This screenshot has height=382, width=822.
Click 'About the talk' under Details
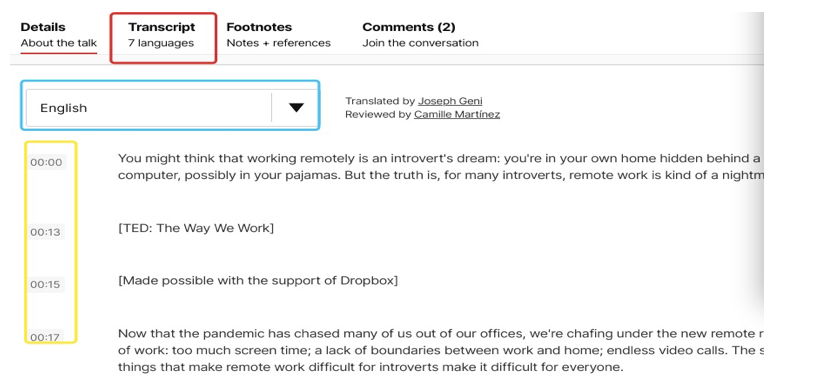(59, 43)
